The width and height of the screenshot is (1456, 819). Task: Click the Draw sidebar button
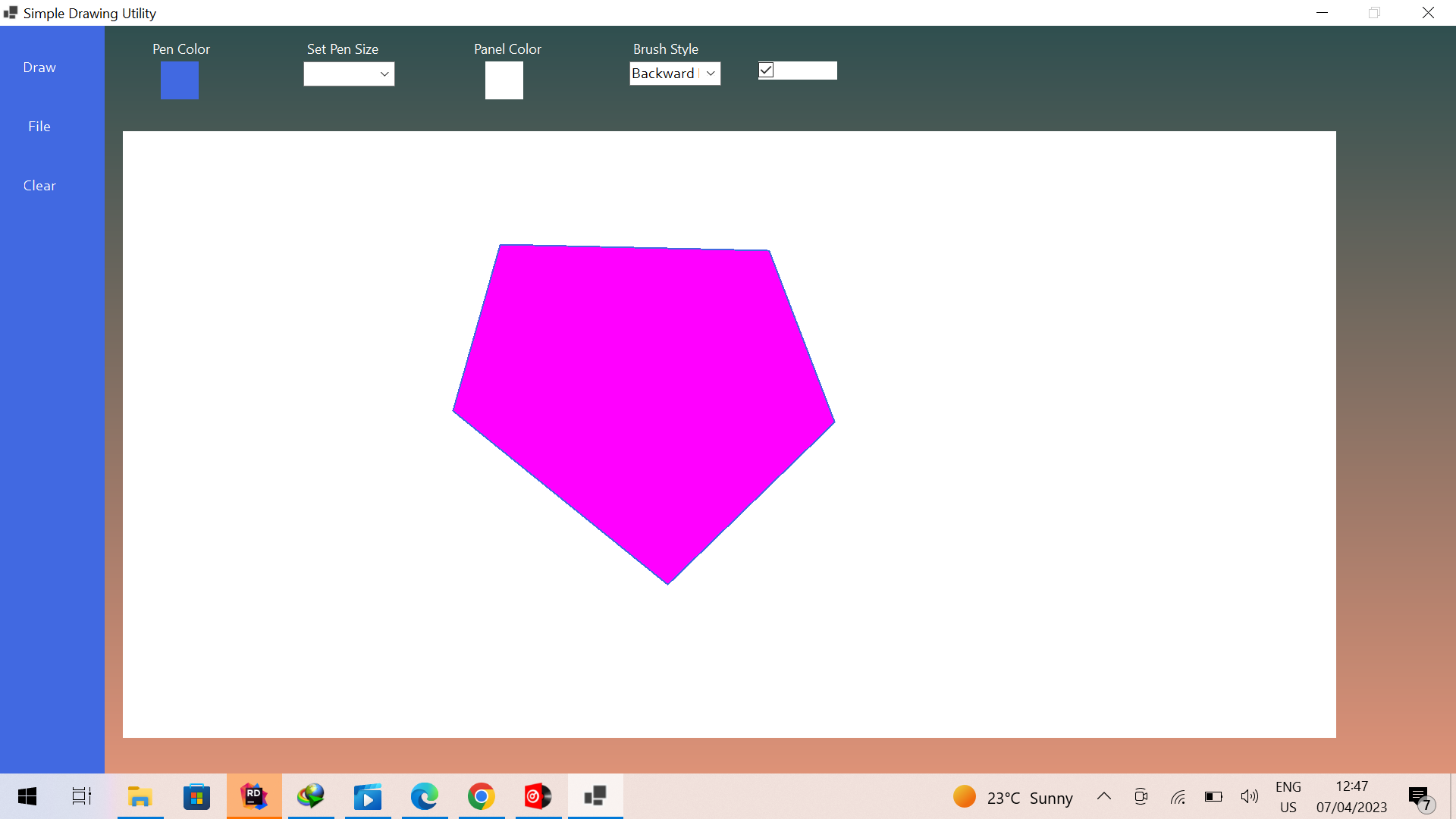pos(39,67)
